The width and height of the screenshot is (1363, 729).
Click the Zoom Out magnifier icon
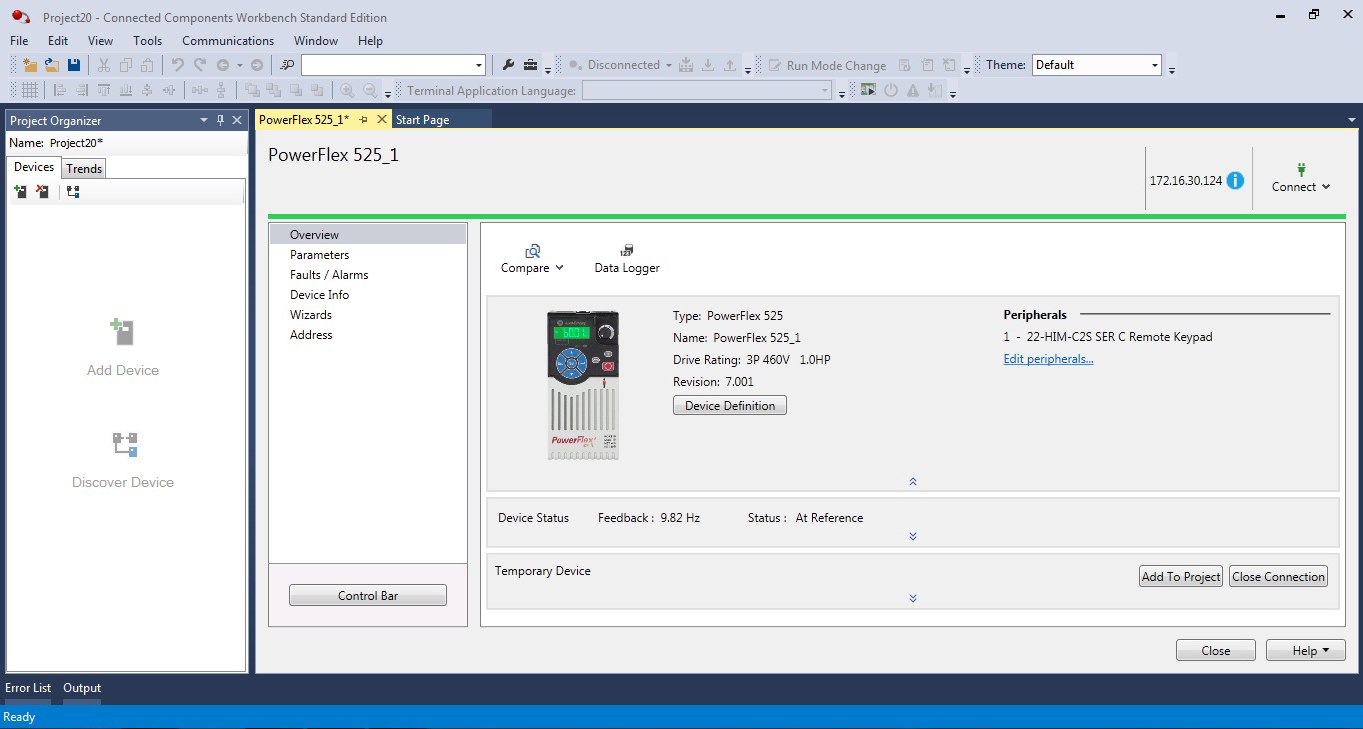(x=370, y=90)
